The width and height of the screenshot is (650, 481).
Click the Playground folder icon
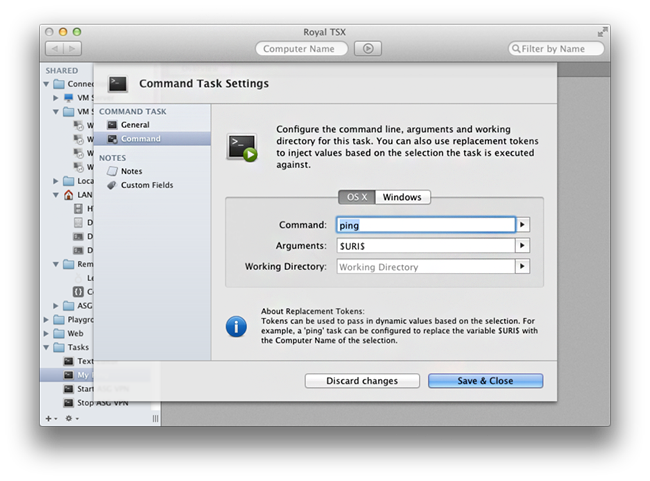click(59, 320)
